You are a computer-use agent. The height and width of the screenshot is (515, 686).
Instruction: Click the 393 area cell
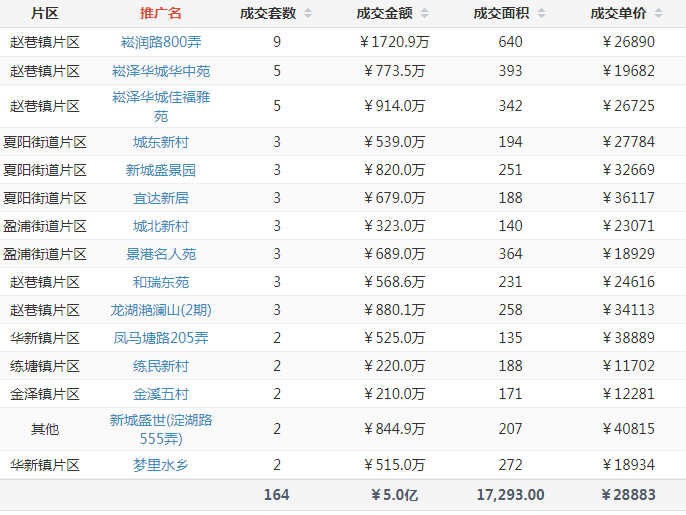click(511, 71)
